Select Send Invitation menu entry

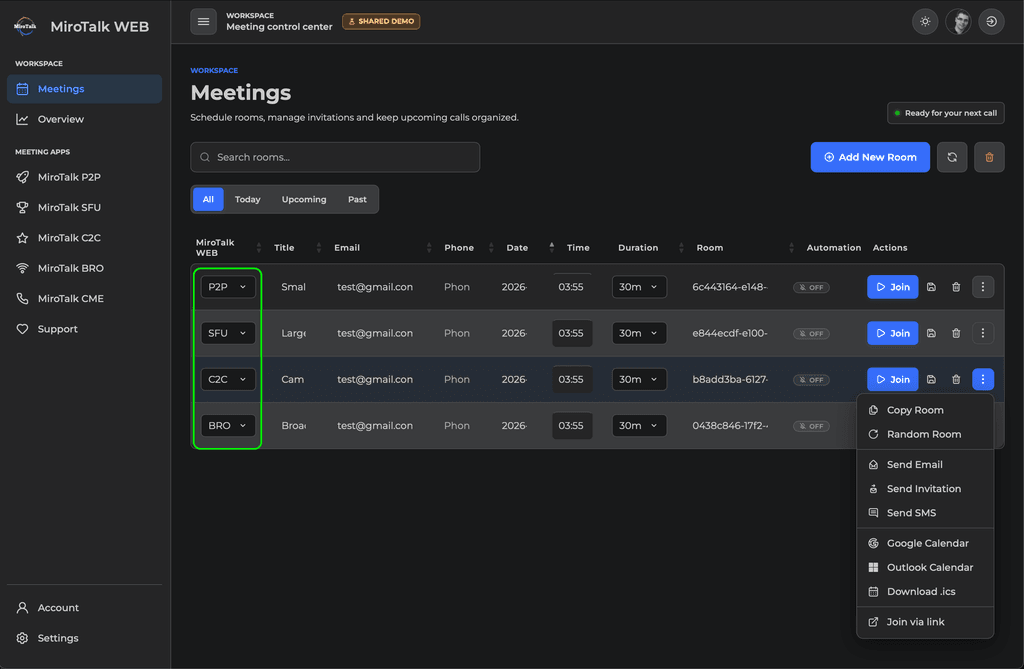point(925,489)
